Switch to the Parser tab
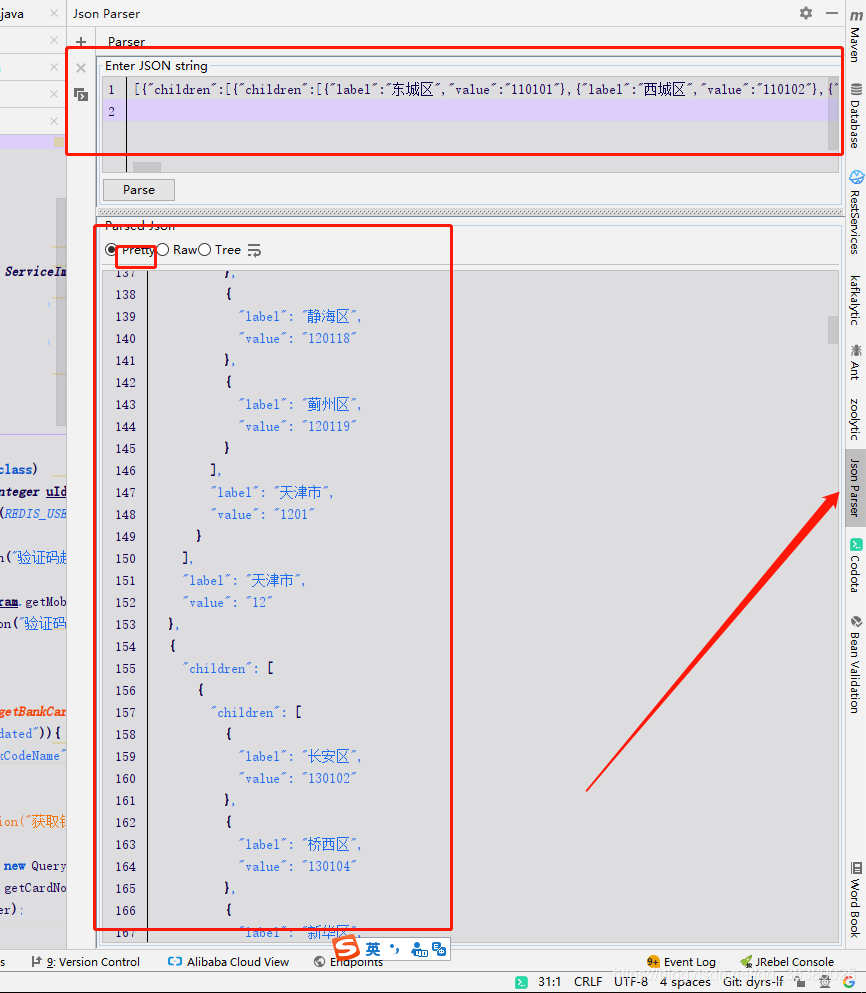The width and height of the screenshot is (866, 993). pyautogui.click(x=126, y=42)
